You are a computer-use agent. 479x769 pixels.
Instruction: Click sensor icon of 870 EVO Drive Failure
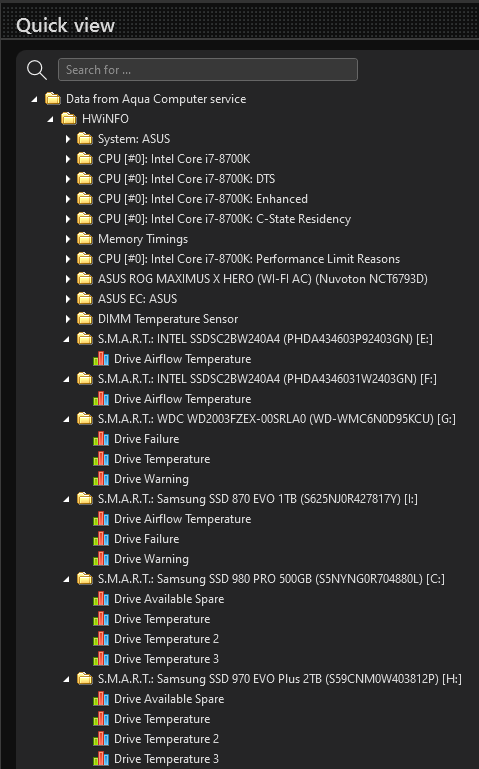(101, 539)
